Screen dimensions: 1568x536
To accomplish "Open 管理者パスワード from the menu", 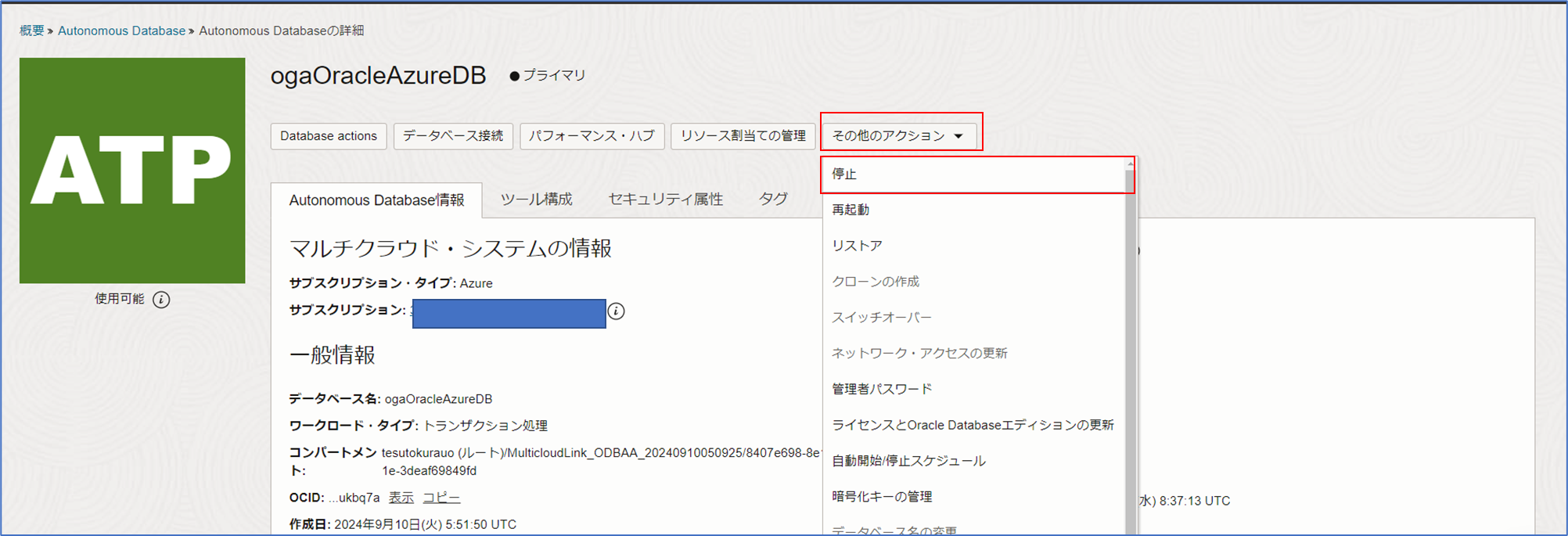I will (973, 389).
